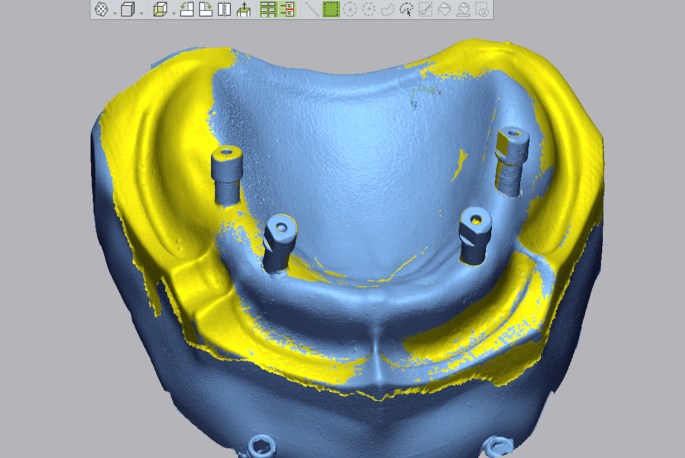The height and width of the screenshot is (458, 685).
Task: Rotate view clockwise icon
Action: (205, 9)
